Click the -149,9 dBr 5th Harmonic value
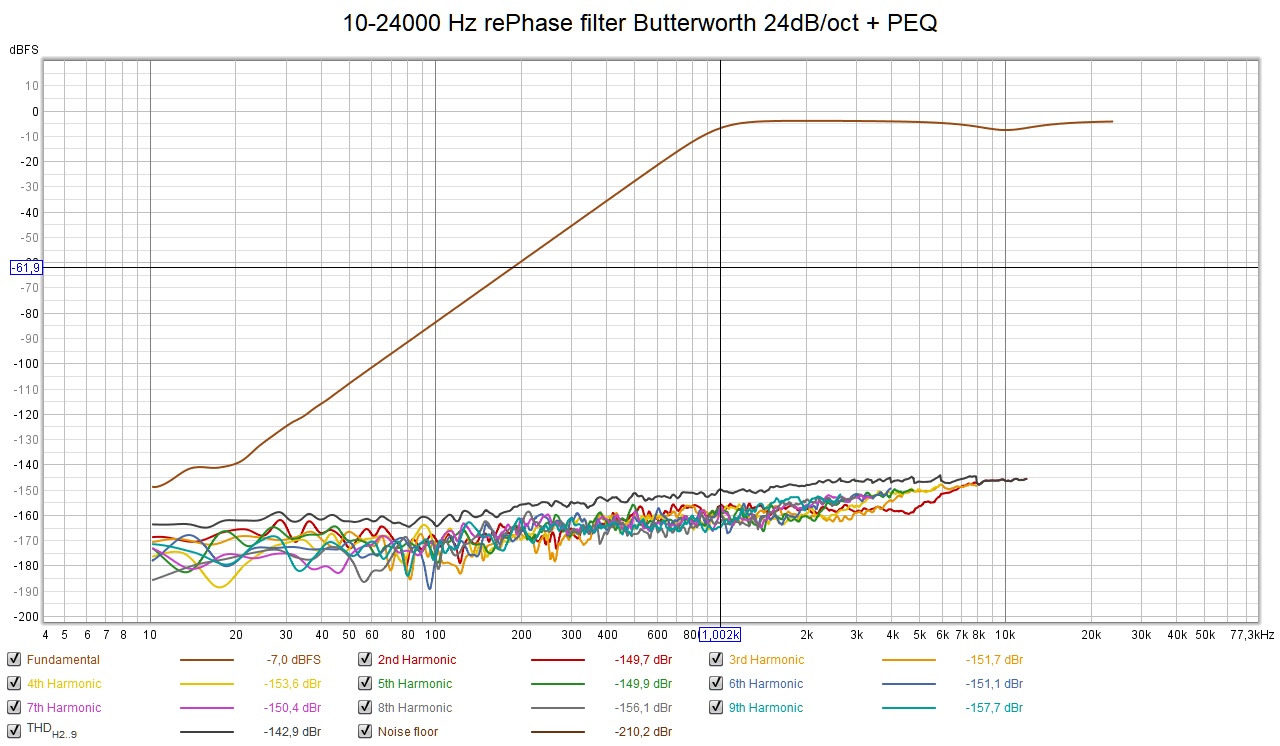The height and width of the screenshot is (746, 1280). 643,684
